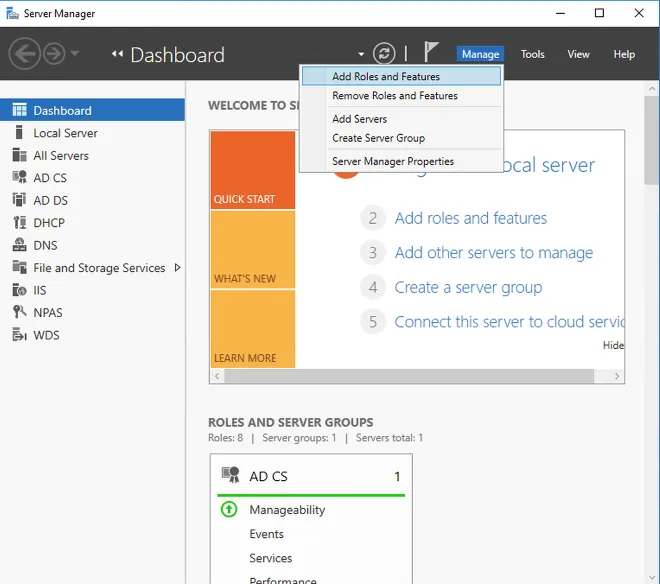This screenshot has height=584, width=660.
Task: Click the breadcrumb double-arrow before Dashboard
Action: (x=117, y=53)
